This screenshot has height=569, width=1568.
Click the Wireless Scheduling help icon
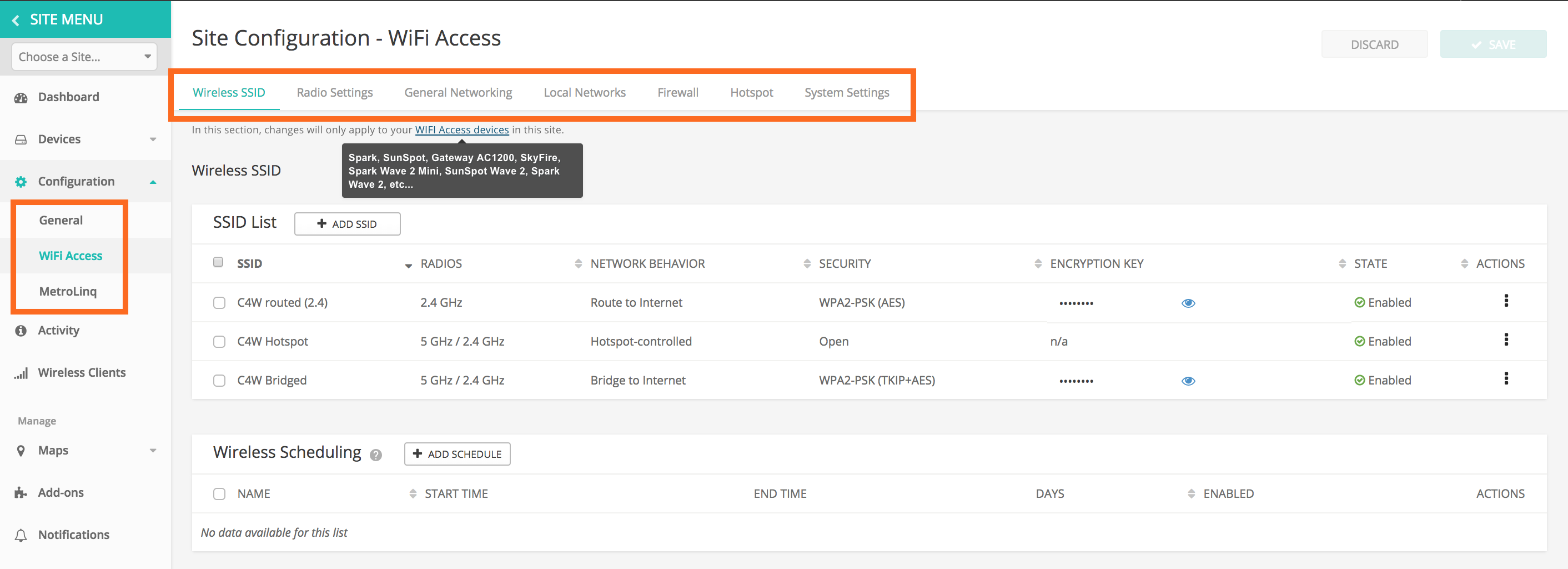pos(376,455)
